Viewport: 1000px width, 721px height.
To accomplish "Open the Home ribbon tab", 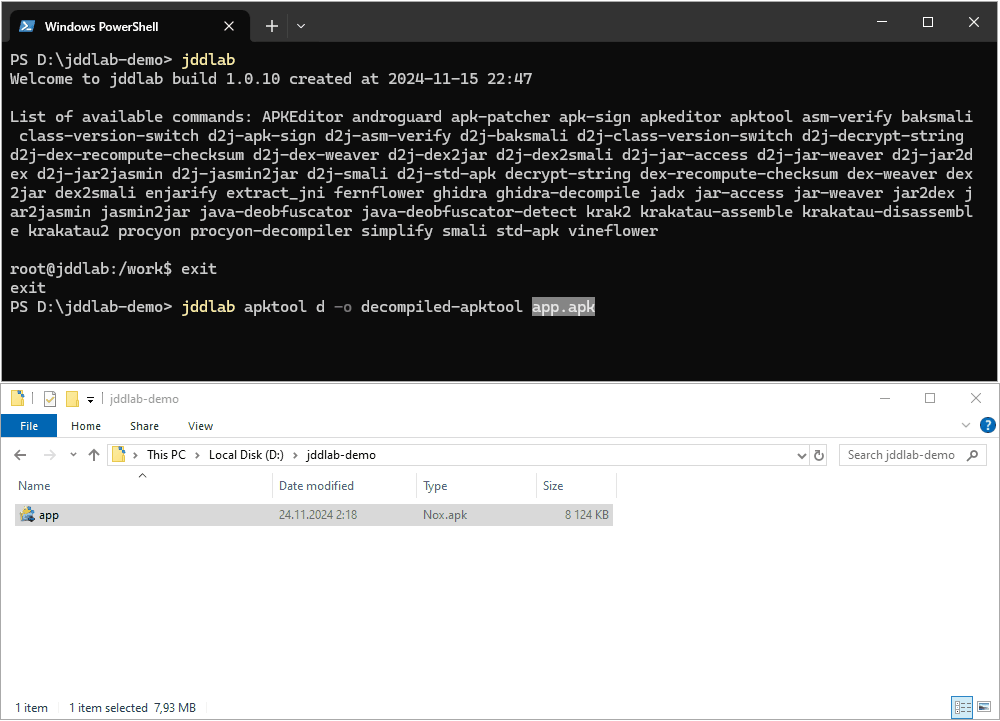I will [x=85, y=426].
